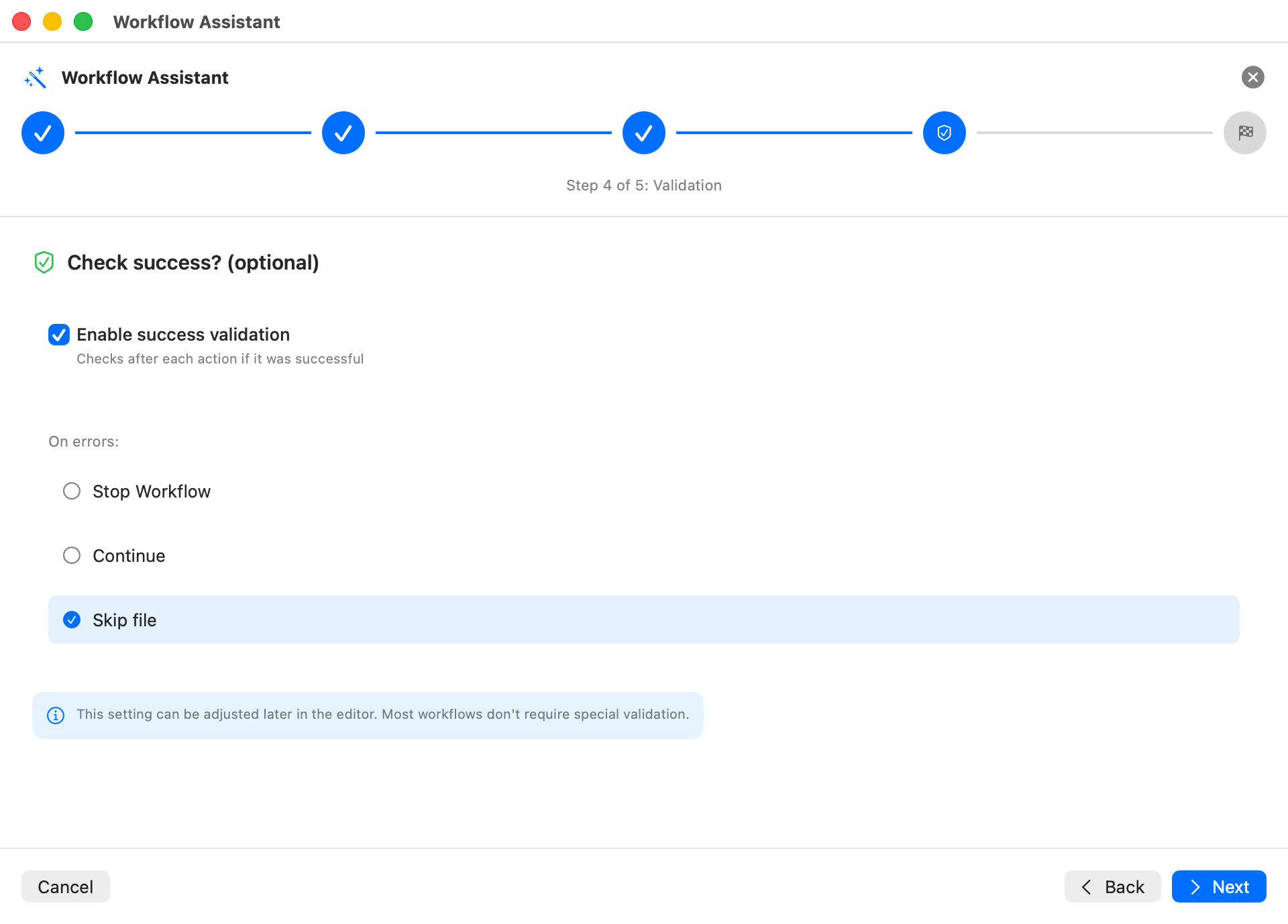Click the Workflow Assistant title bar text

[197, 22]
